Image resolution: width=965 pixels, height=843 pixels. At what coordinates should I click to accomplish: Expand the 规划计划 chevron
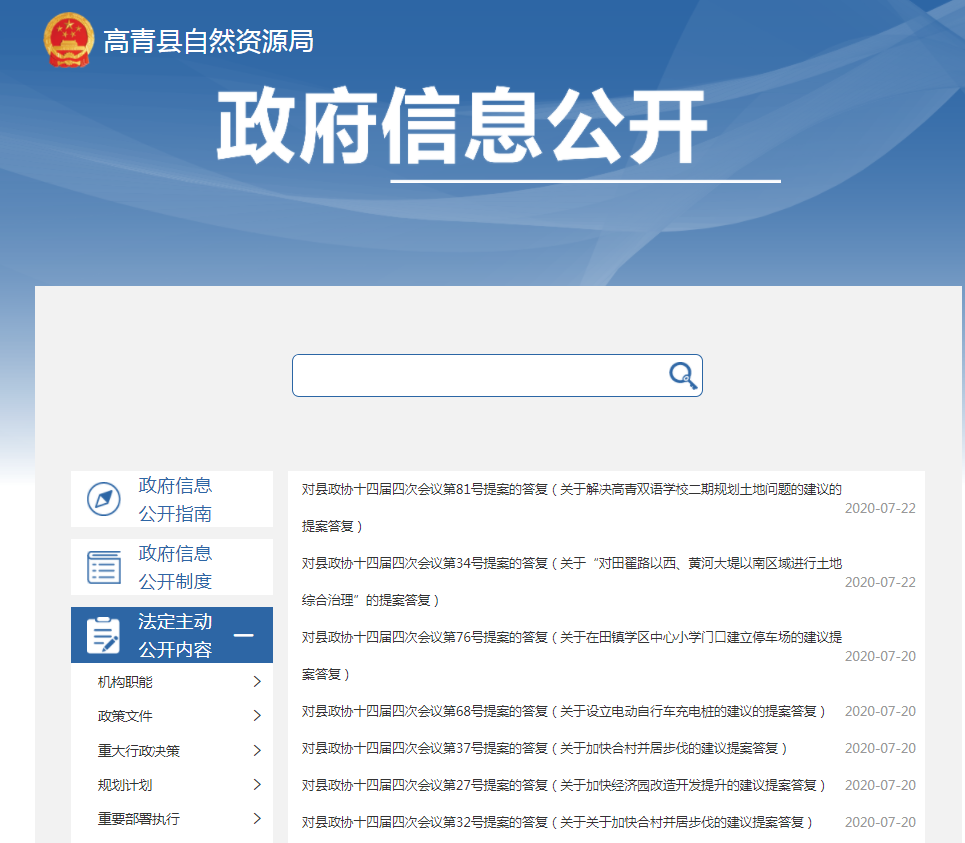click(257, 785)
